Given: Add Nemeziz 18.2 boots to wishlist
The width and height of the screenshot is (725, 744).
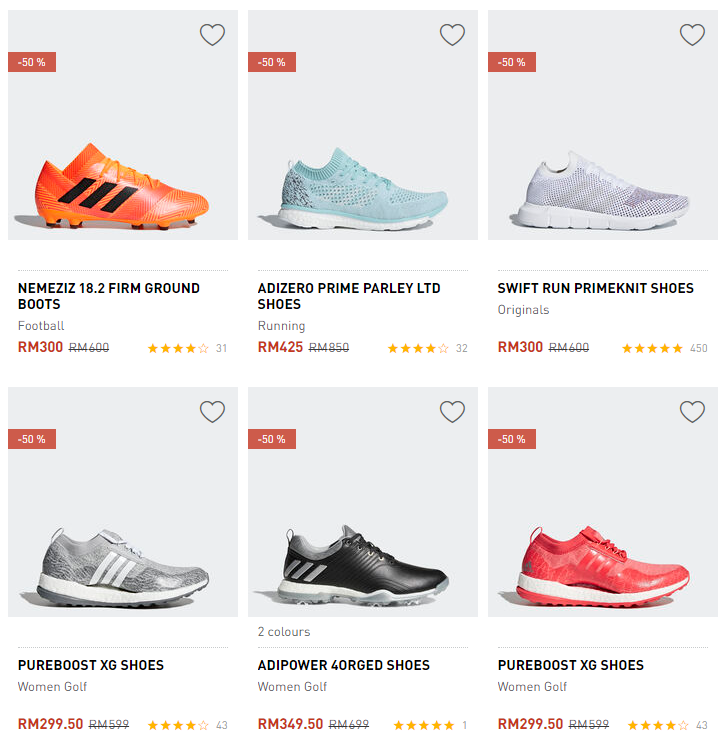Looking at the screenshot, I should point(212,35).
